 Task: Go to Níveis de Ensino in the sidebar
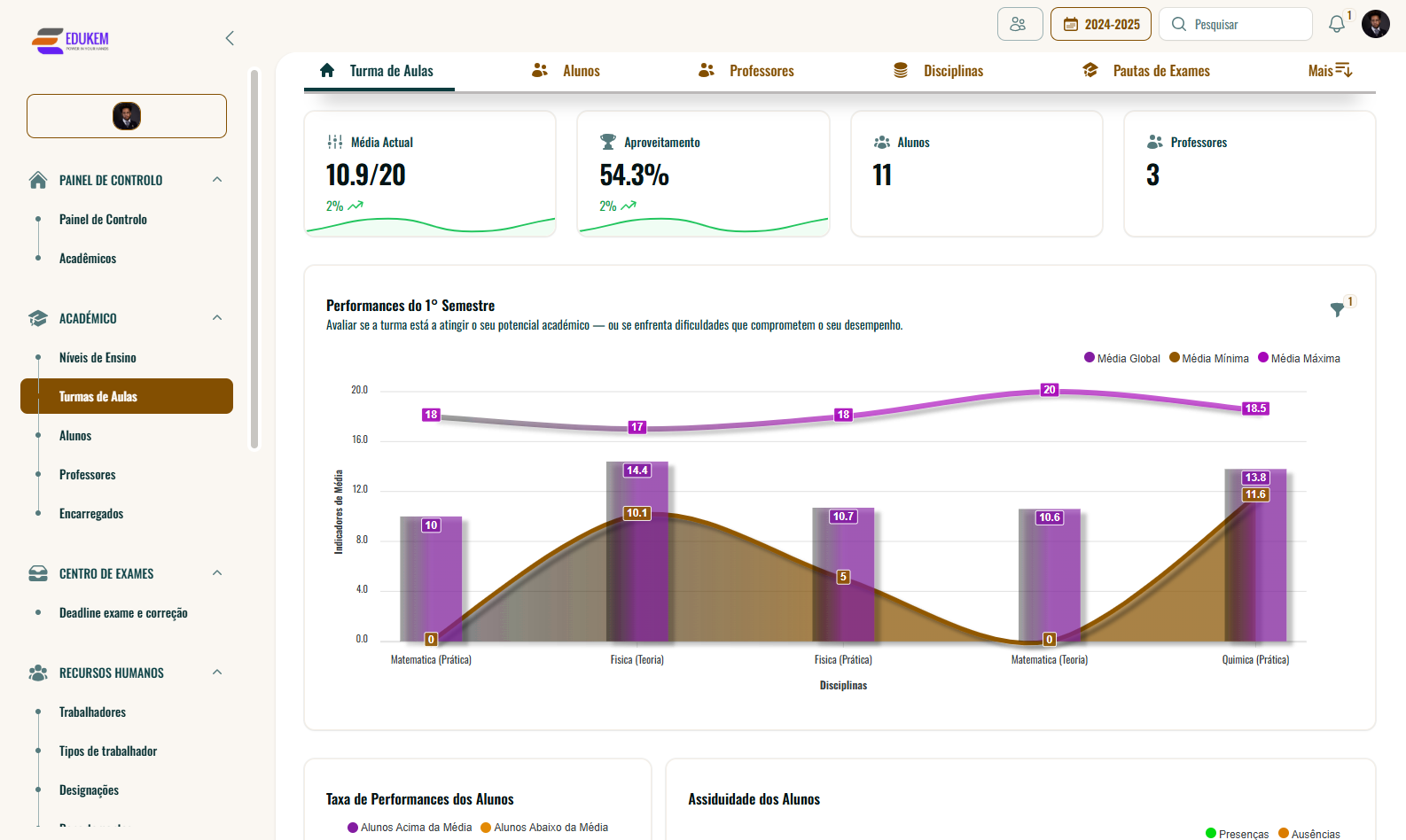pyautogui.click(x=98, y=358)
